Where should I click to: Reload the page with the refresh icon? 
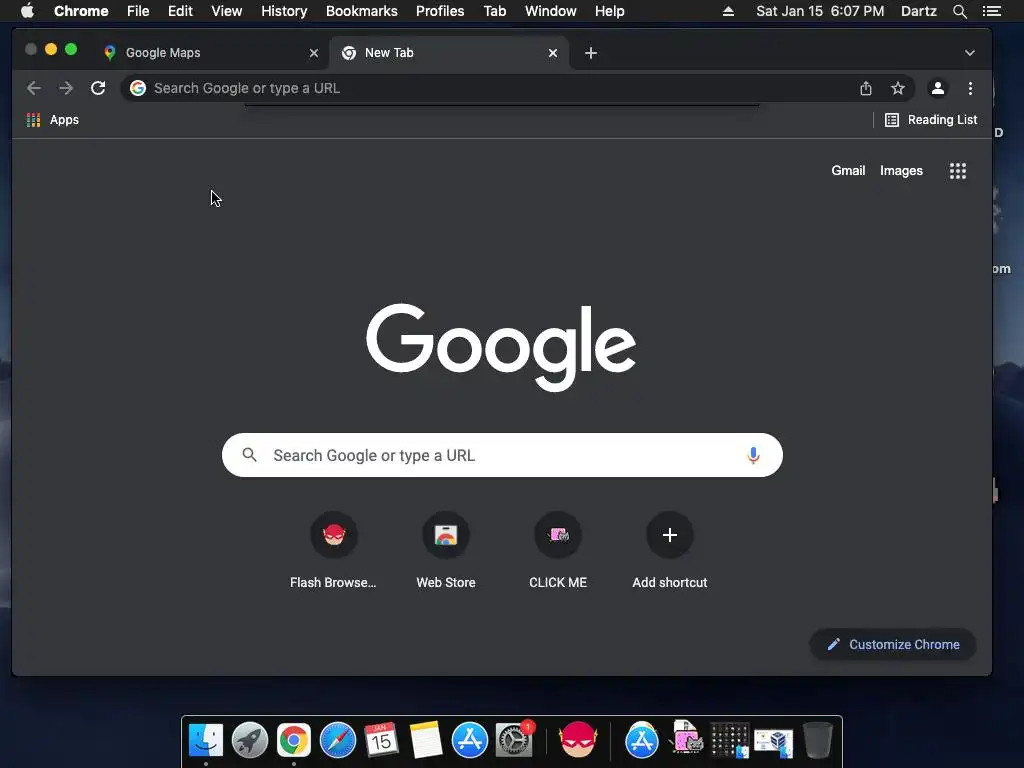coord(98,88)
